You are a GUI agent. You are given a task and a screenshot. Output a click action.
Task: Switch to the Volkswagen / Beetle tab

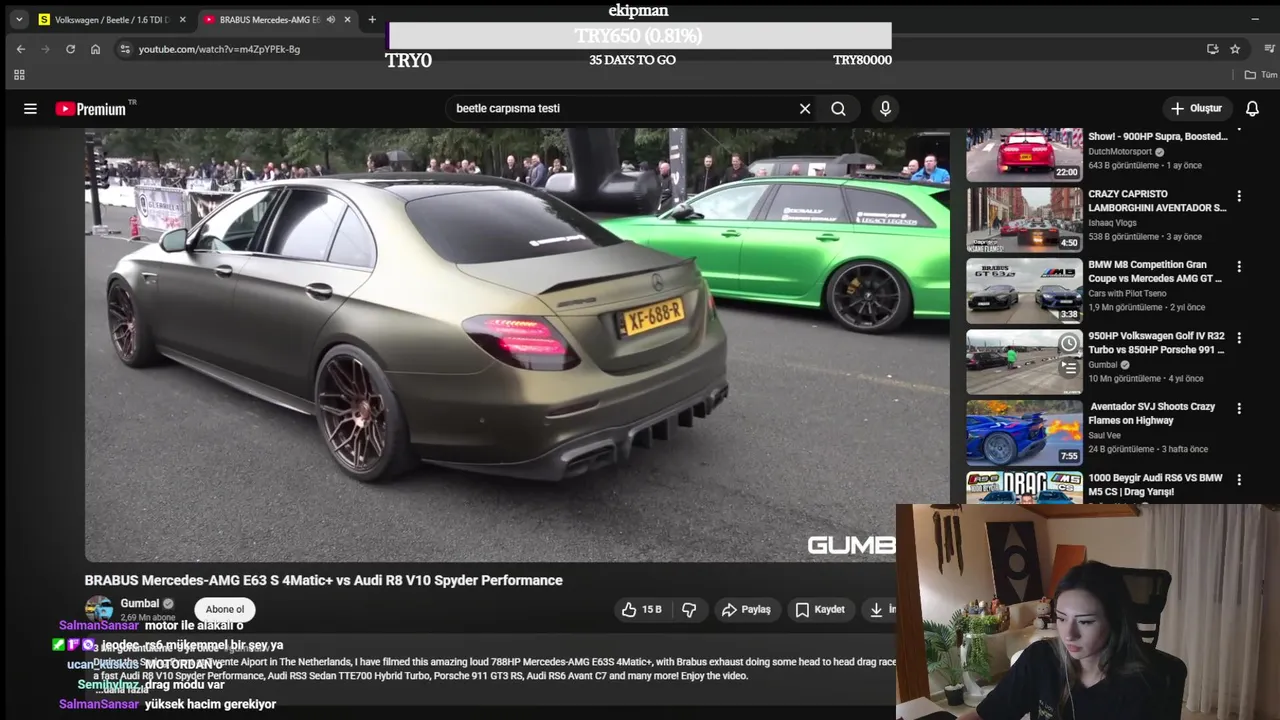click(x=112, y=19)
